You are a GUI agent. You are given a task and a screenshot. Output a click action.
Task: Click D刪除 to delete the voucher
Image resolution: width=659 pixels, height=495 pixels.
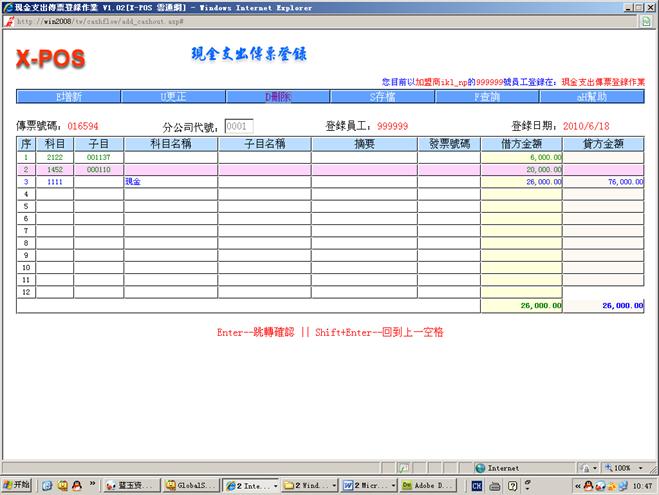[277, 97]
